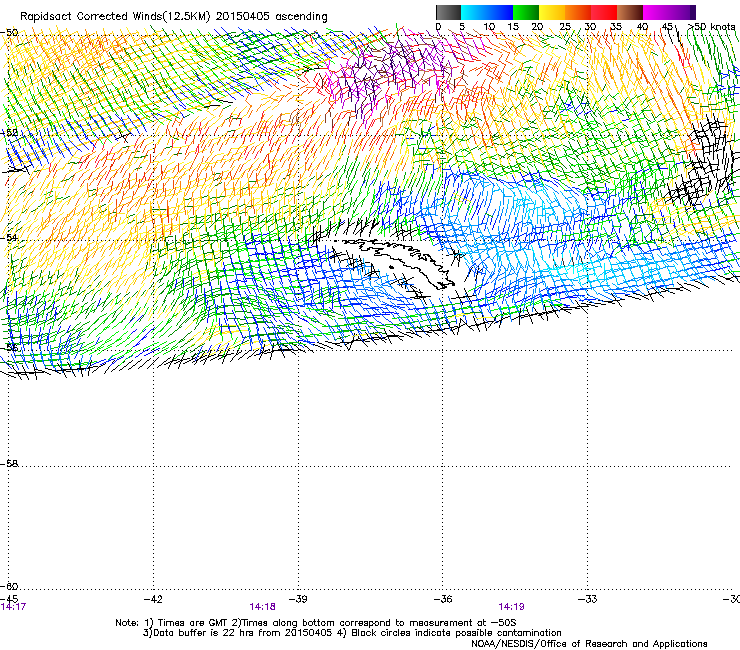The width and height of the screenshot is (740, 650).
Task: Click the legend label '25'
Action: [564, 27]
